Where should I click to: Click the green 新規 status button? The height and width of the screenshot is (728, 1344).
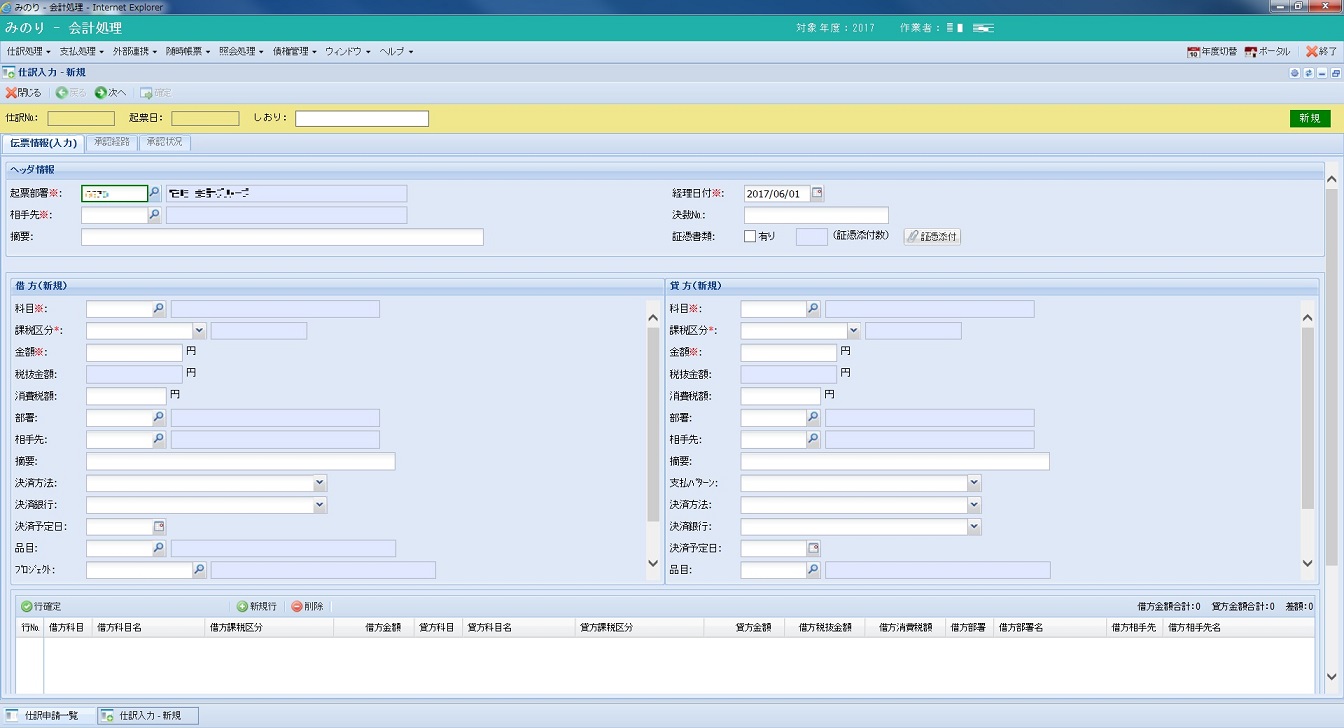coord(1310,118)
